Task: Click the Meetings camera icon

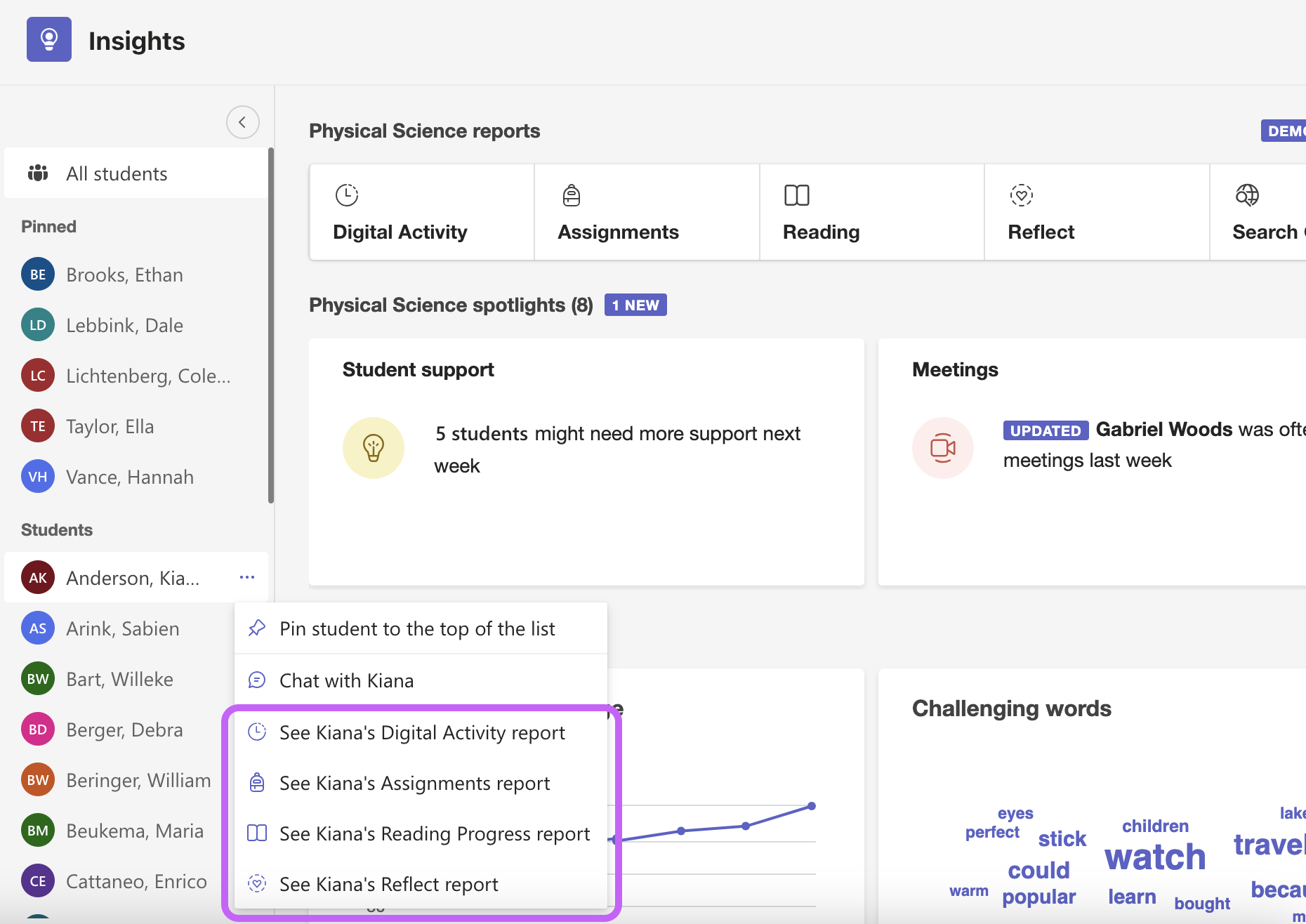Action: (942, 447)
